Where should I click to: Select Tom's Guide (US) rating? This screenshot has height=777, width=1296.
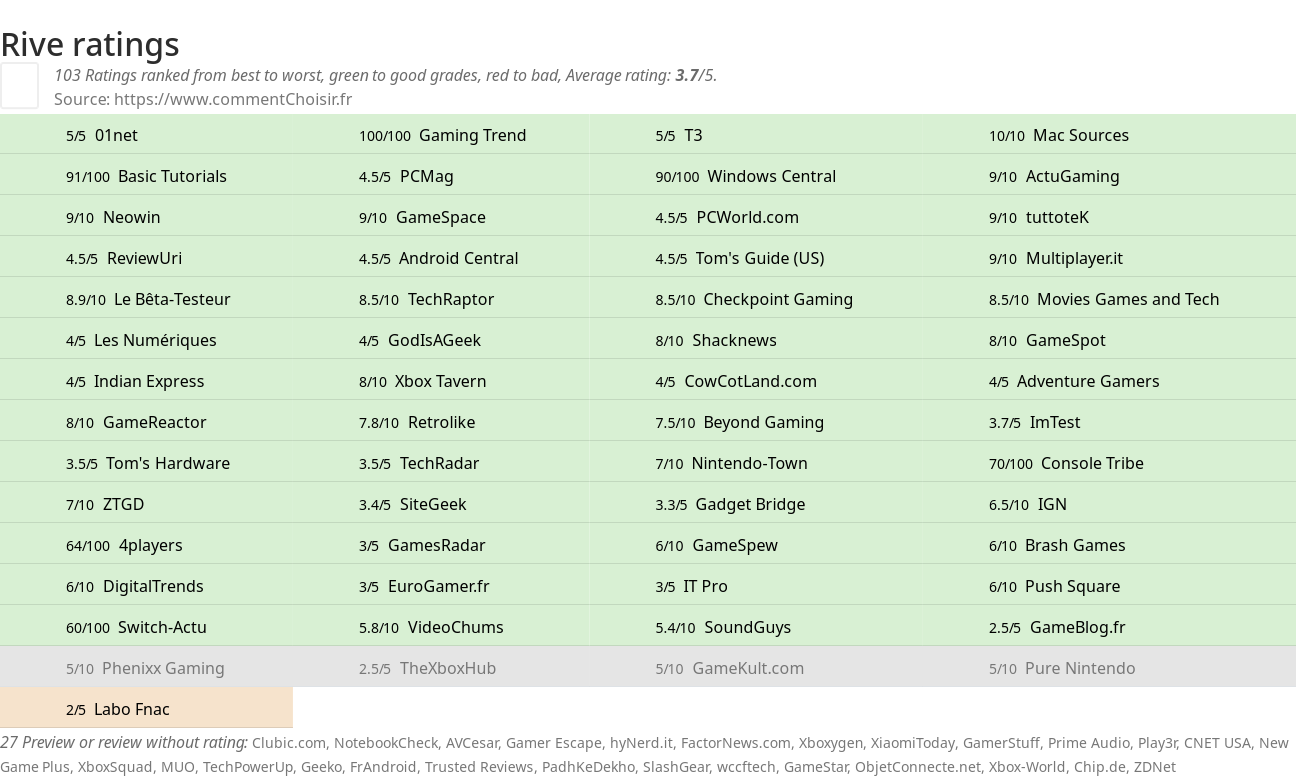tap(740, 258)
